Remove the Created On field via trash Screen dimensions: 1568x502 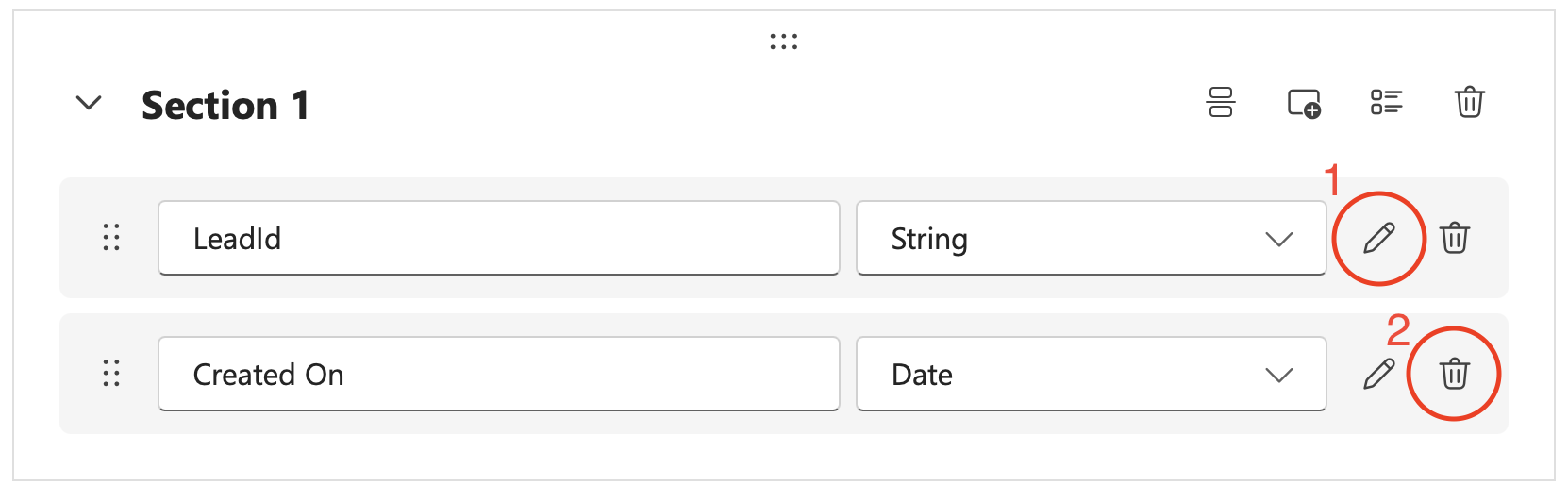point(1454,374)
